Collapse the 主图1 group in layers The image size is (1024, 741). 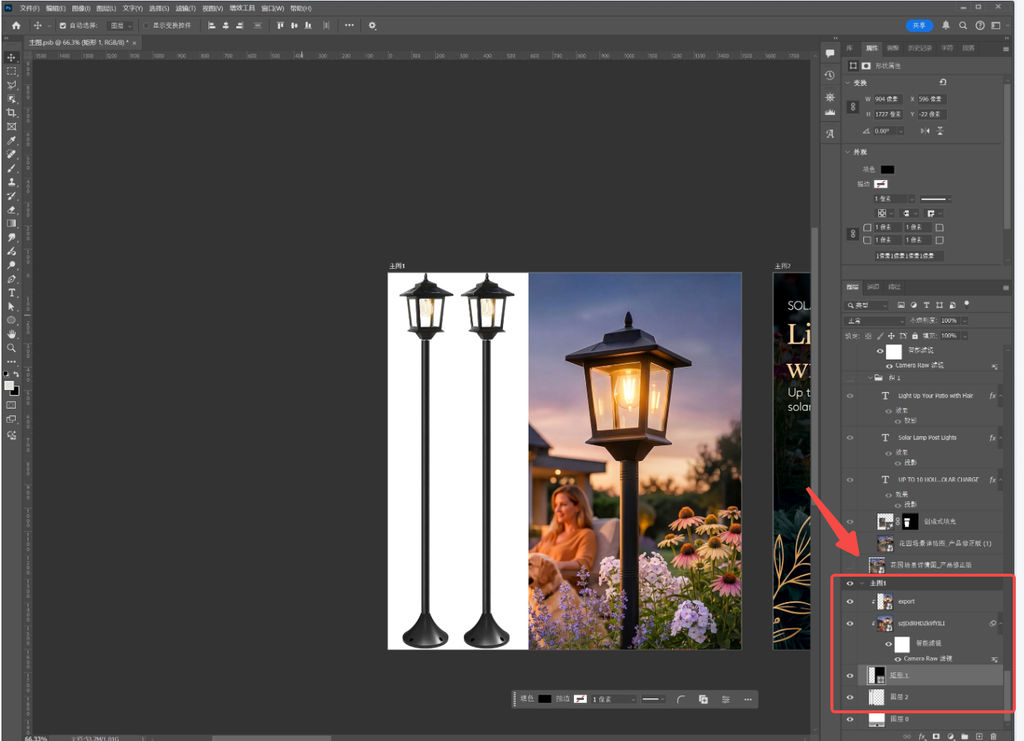click(862, 583)
